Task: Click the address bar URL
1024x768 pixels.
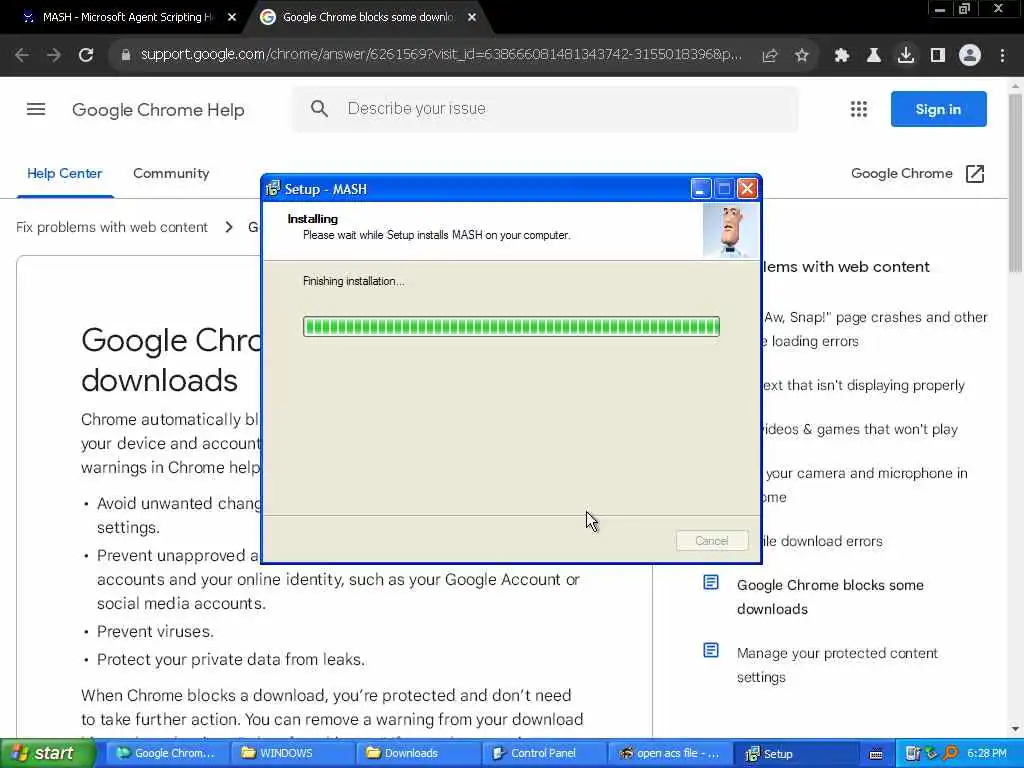Action: [441, 55]
